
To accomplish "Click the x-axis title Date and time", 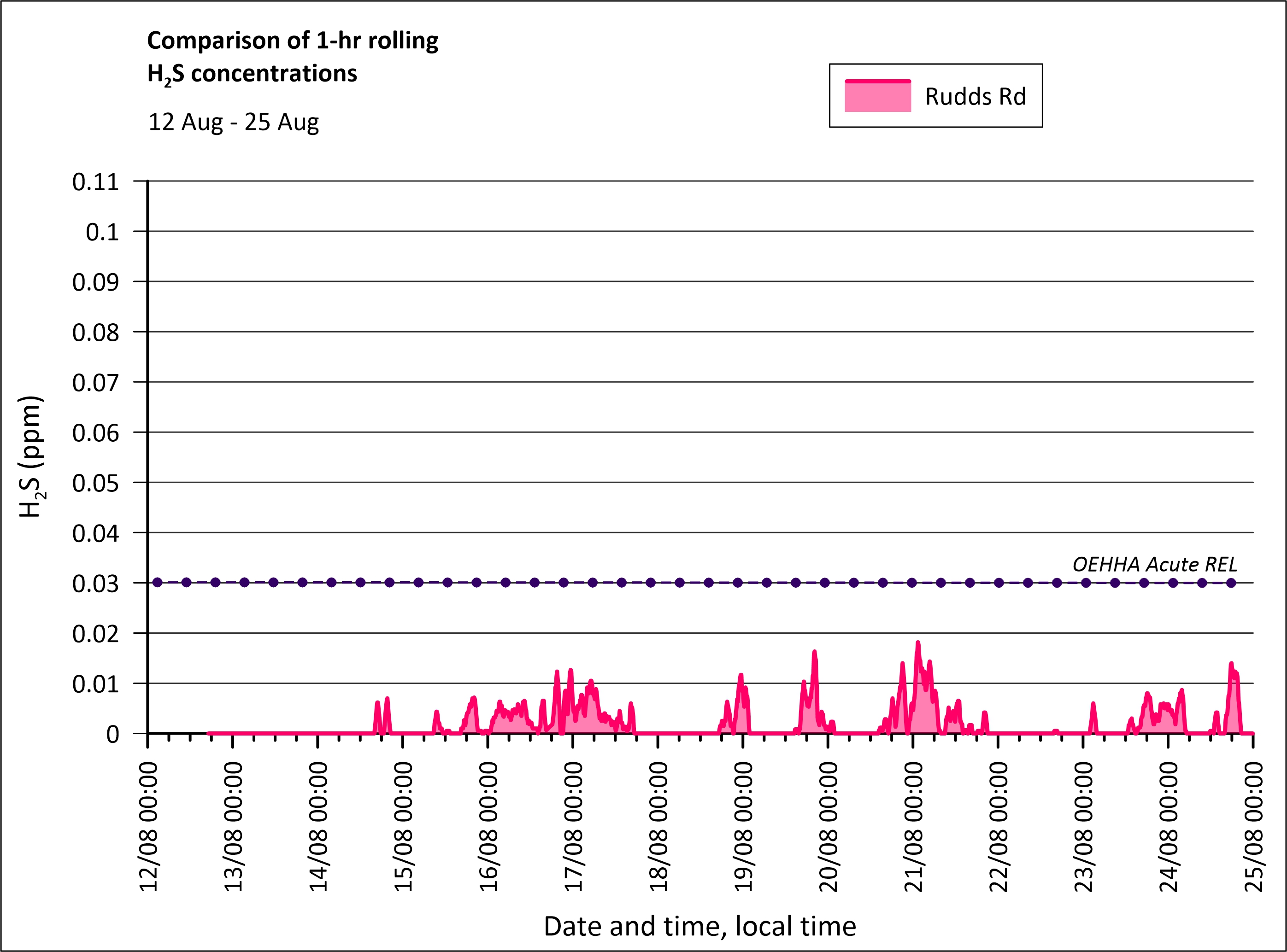I will point(699,926).
